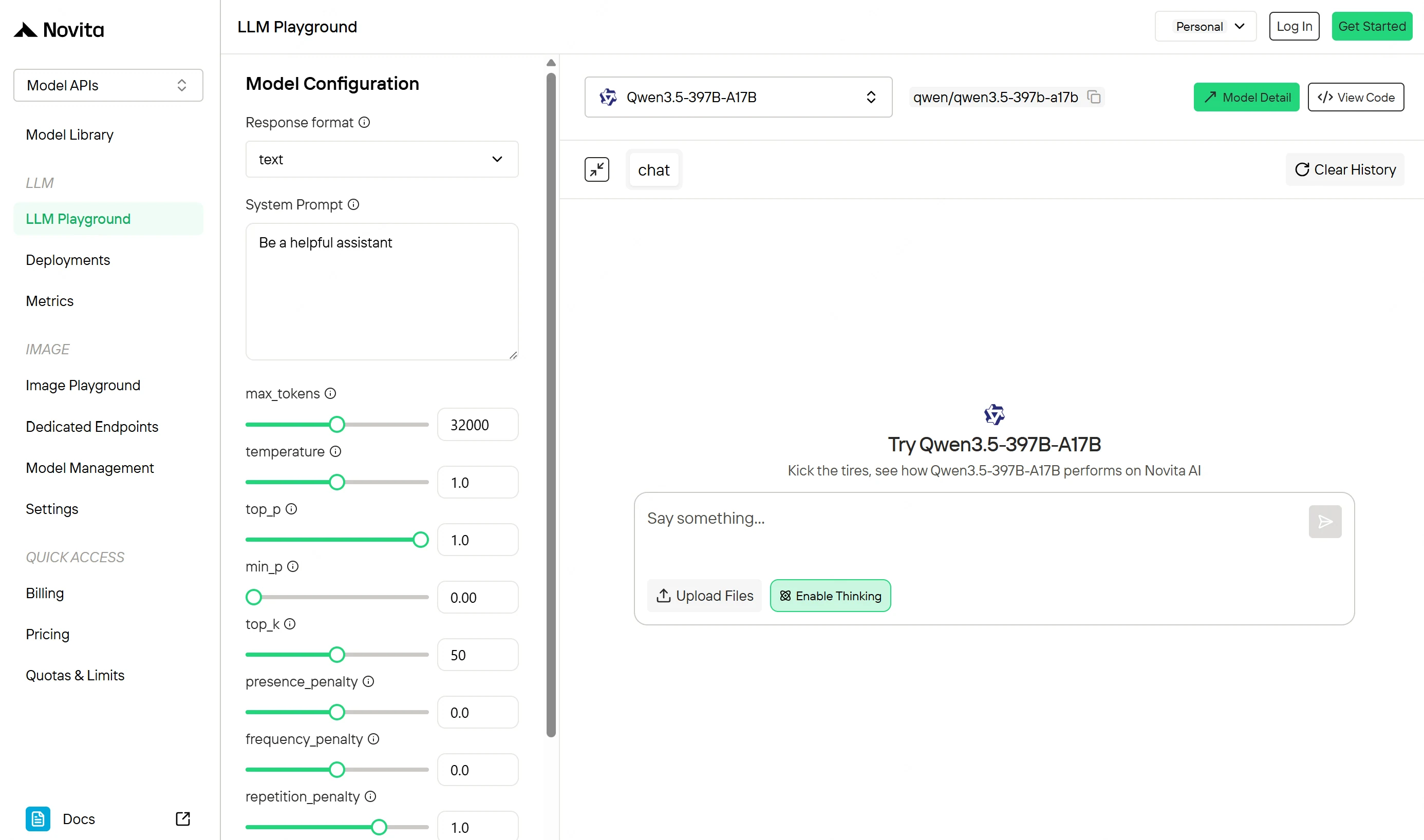Open the Qwen3.5-397B-A17B model selector
This screenshot has height=840, width=1424.
pos(738,98)
